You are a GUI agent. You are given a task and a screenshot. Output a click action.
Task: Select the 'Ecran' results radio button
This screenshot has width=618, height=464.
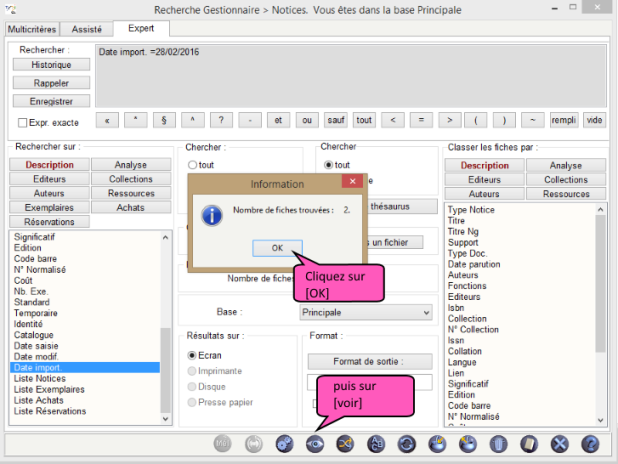193,355
